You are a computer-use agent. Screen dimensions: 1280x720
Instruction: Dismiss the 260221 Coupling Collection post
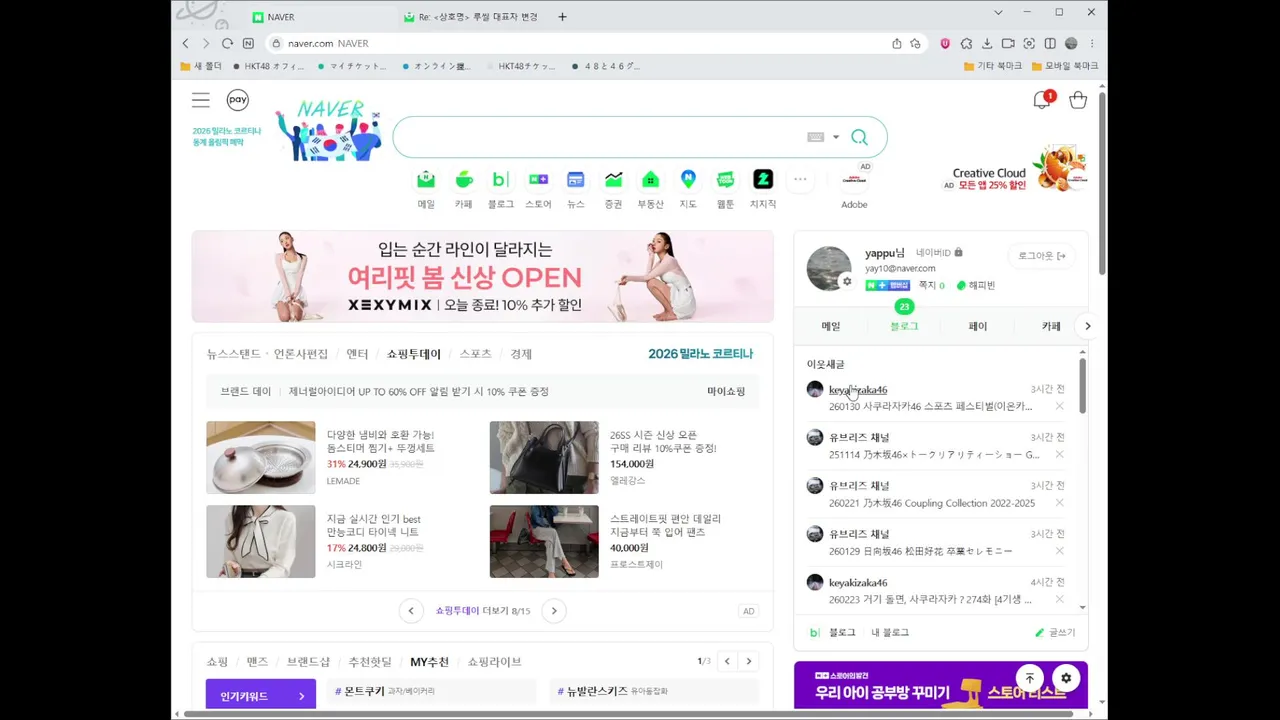(x=1059, y=503)
